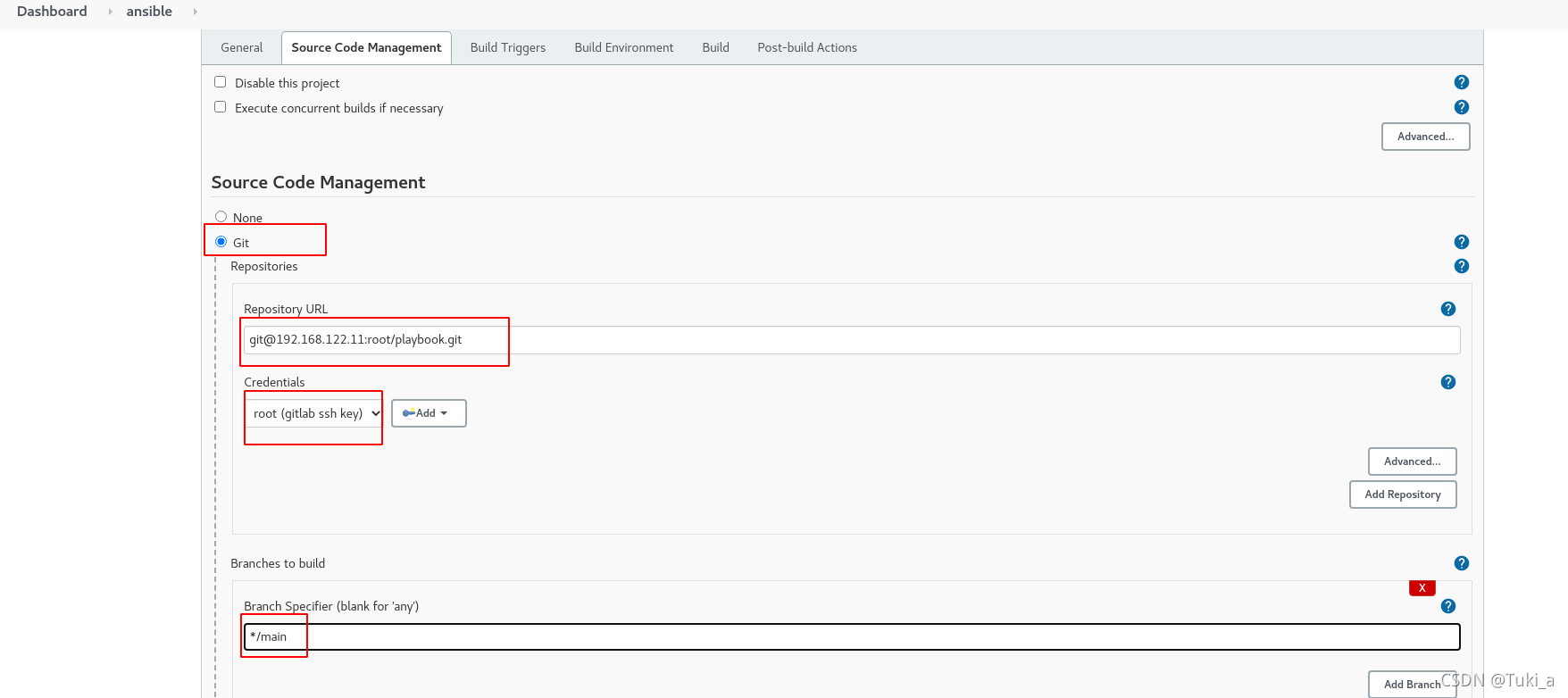Click Add Repository button

(1402, 494)
